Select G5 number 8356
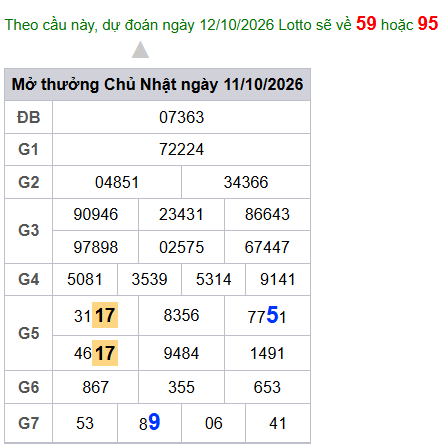Screen dimensions: 447x447 (x=181, y=315)
